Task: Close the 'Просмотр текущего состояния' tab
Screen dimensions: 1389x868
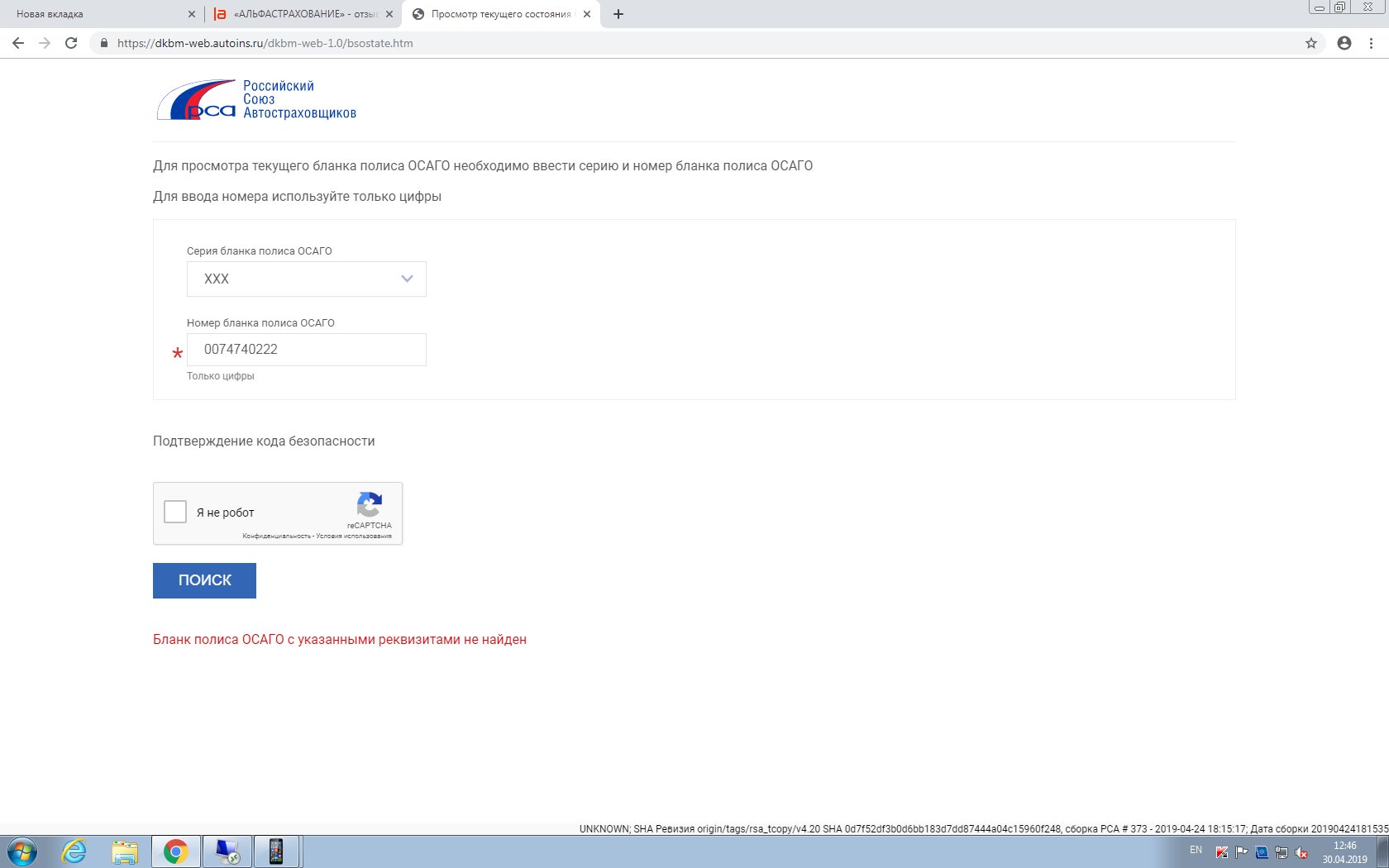Action: coord(587,14)
